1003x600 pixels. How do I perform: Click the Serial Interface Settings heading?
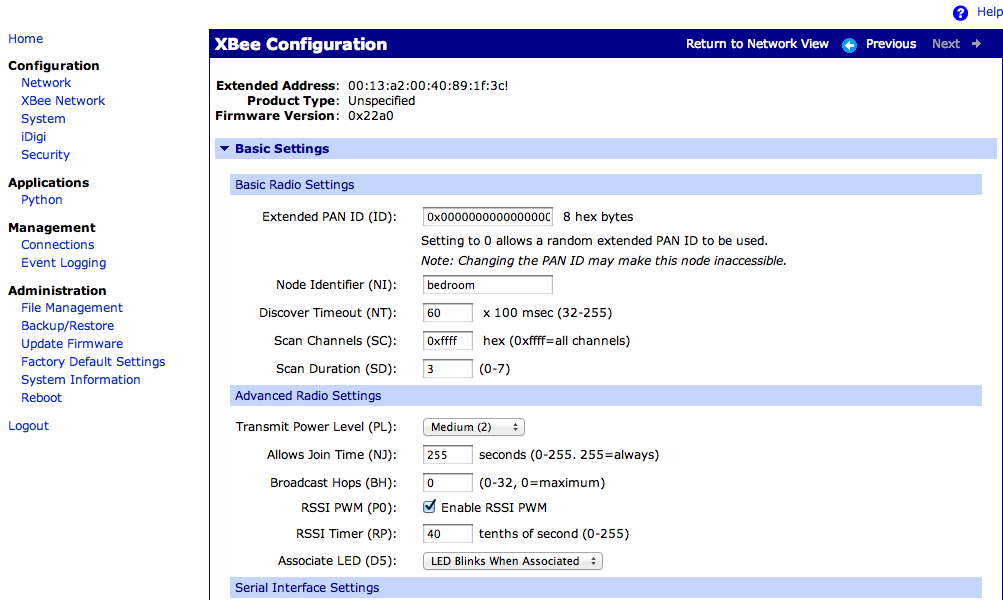pos(307,587)
